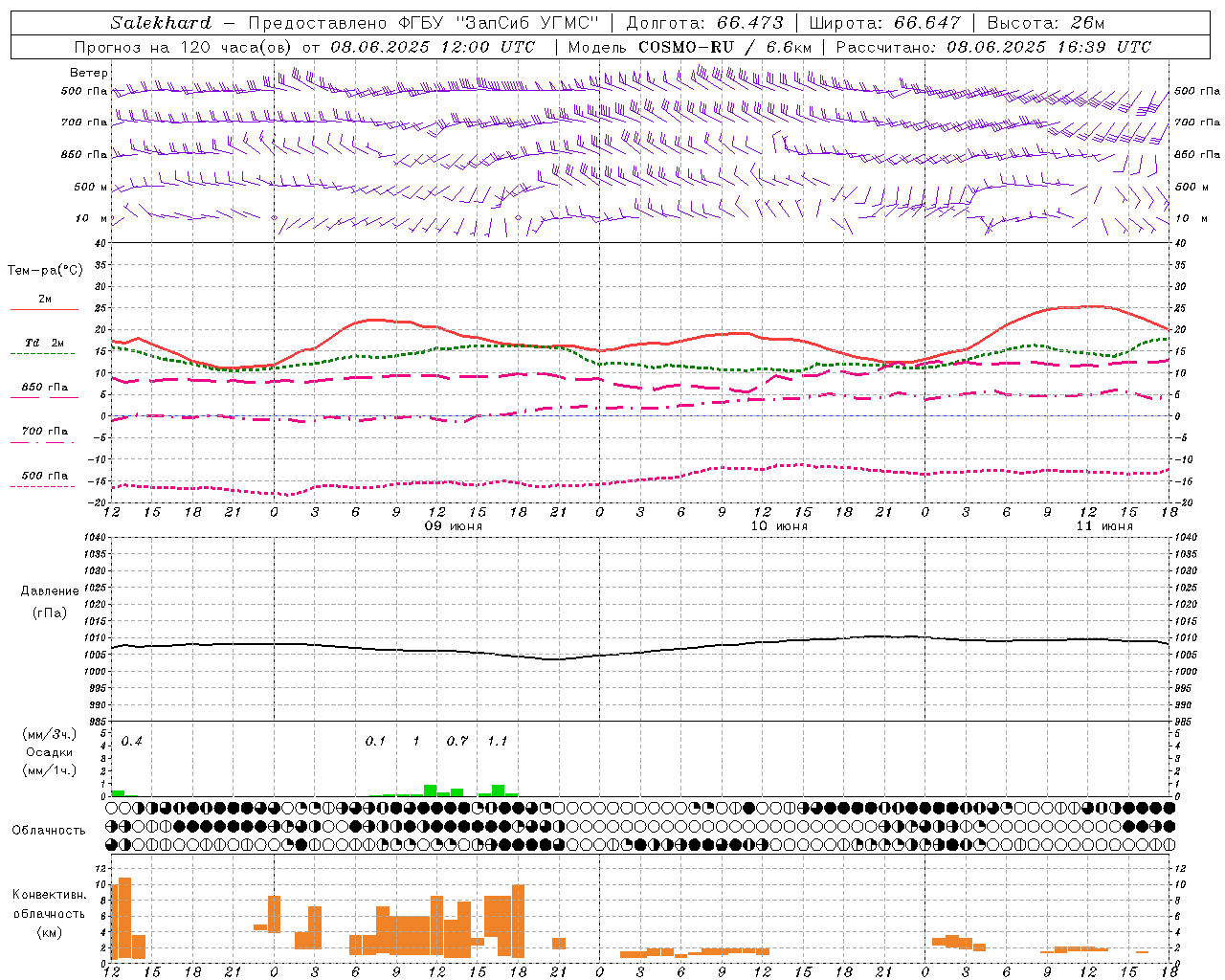Viewport: 1225px width, 980px height.
Task: Click the '10 июня' date label
Action: [779, 526]
